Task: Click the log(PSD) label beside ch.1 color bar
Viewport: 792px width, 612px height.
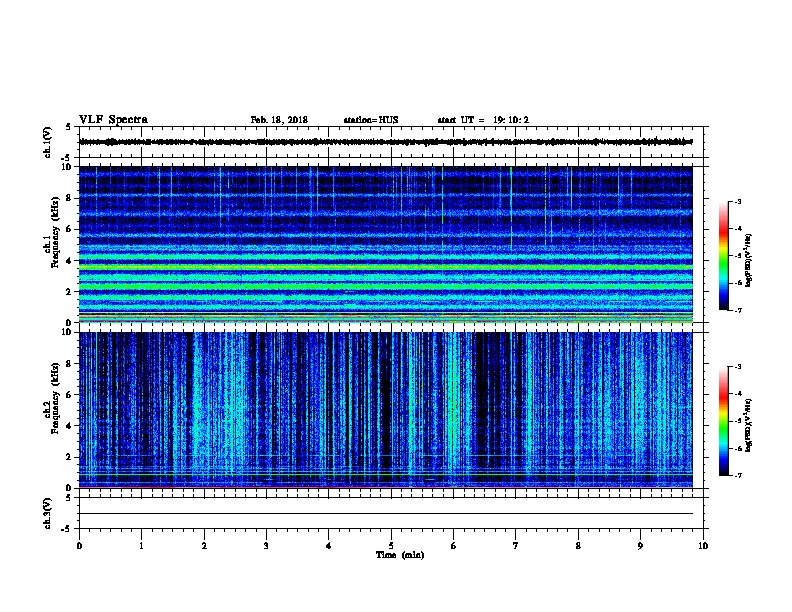Action: [x=748, y=260]
